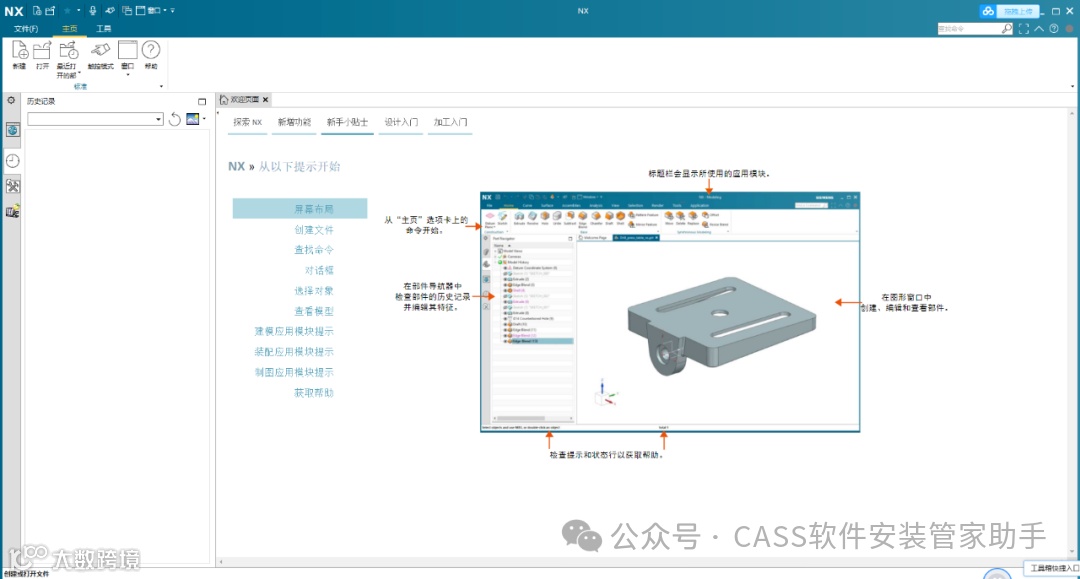The height and width of the screenshot is (579, 1080).
Task: Click the NX logo in title bar
Action: point(14,10)
